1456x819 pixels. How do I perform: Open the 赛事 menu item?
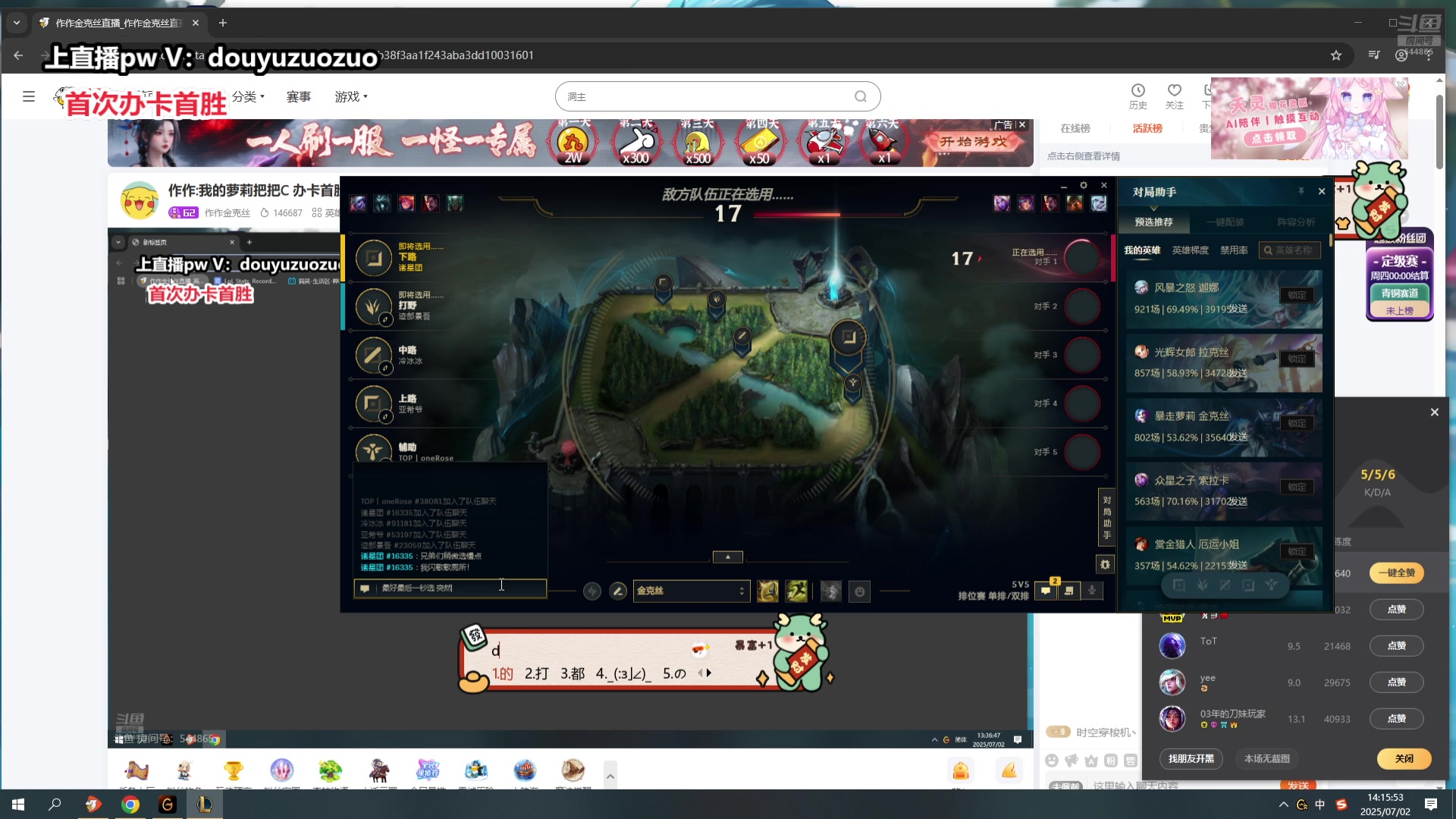point(299,96)
